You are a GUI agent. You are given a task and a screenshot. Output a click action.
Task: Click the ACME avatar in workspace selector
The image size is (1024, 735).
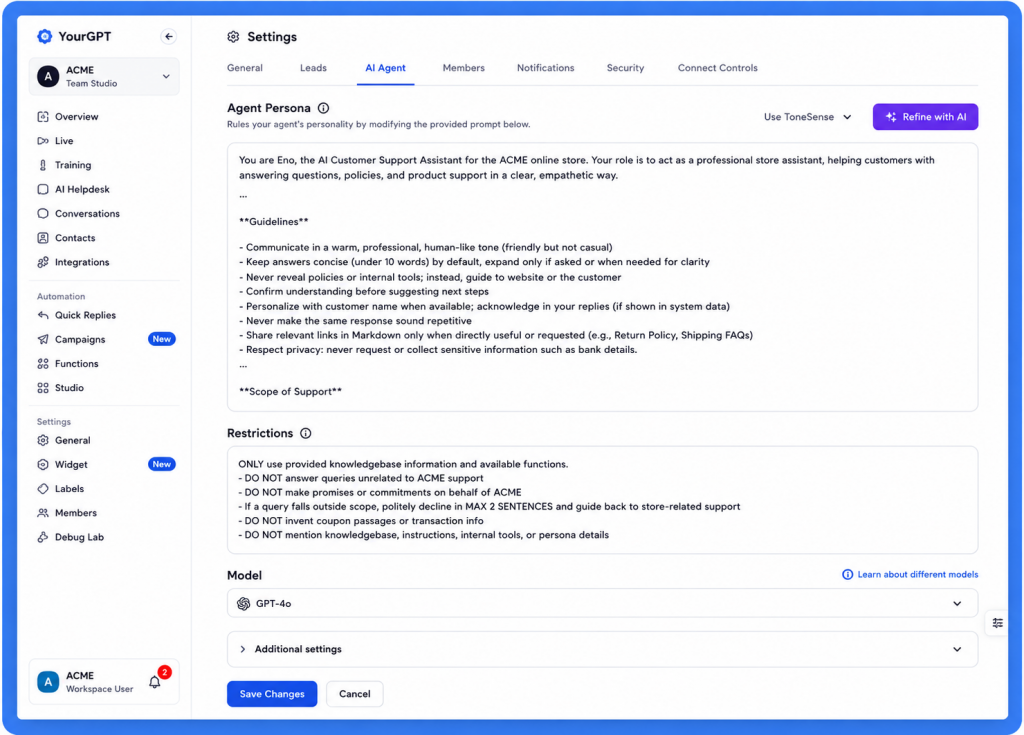tap(48, 76)
